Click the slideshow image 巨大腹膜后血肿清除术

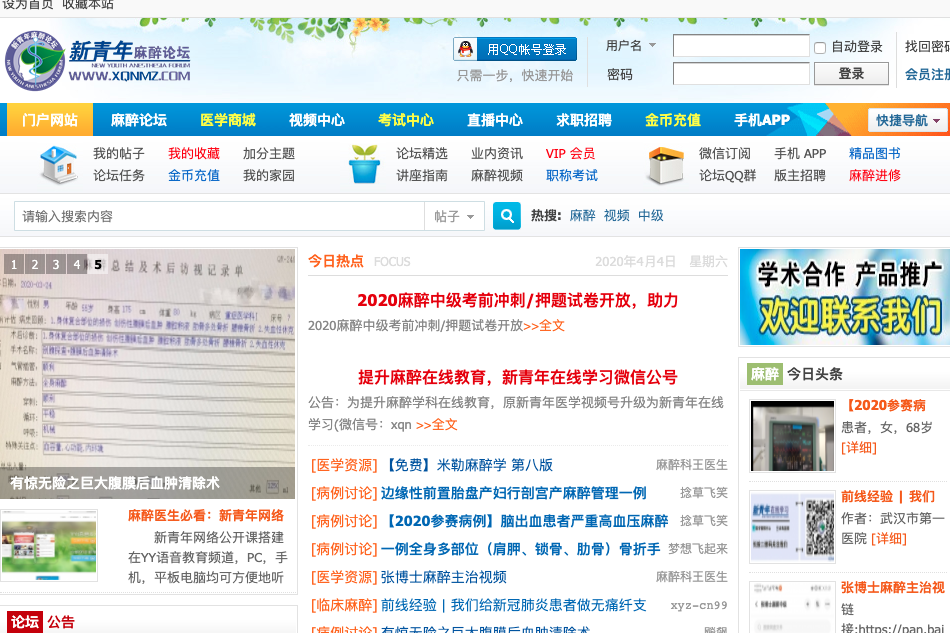click(148, 374)
